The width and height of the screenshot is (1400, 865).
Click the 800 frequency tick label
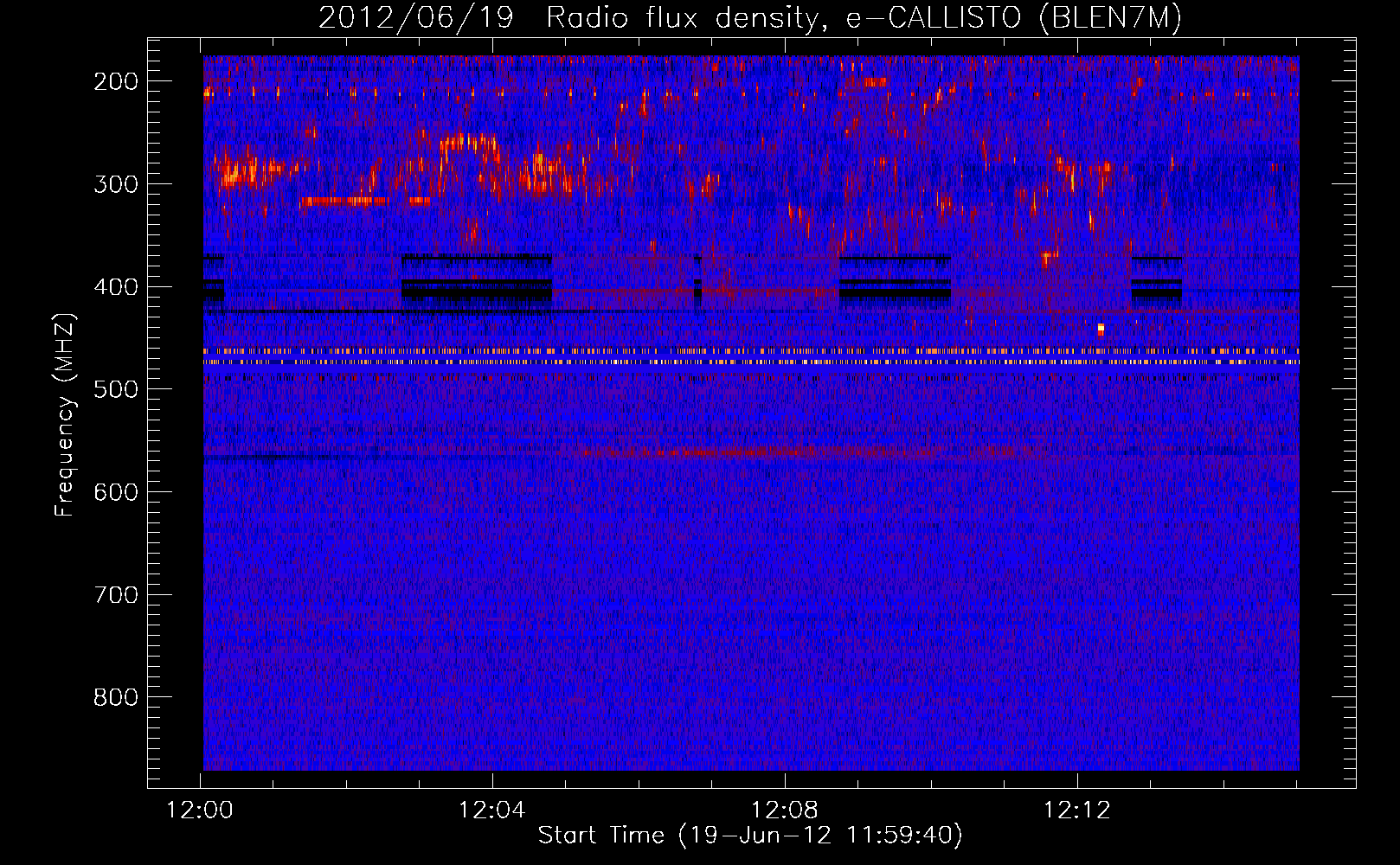point(116,697)
